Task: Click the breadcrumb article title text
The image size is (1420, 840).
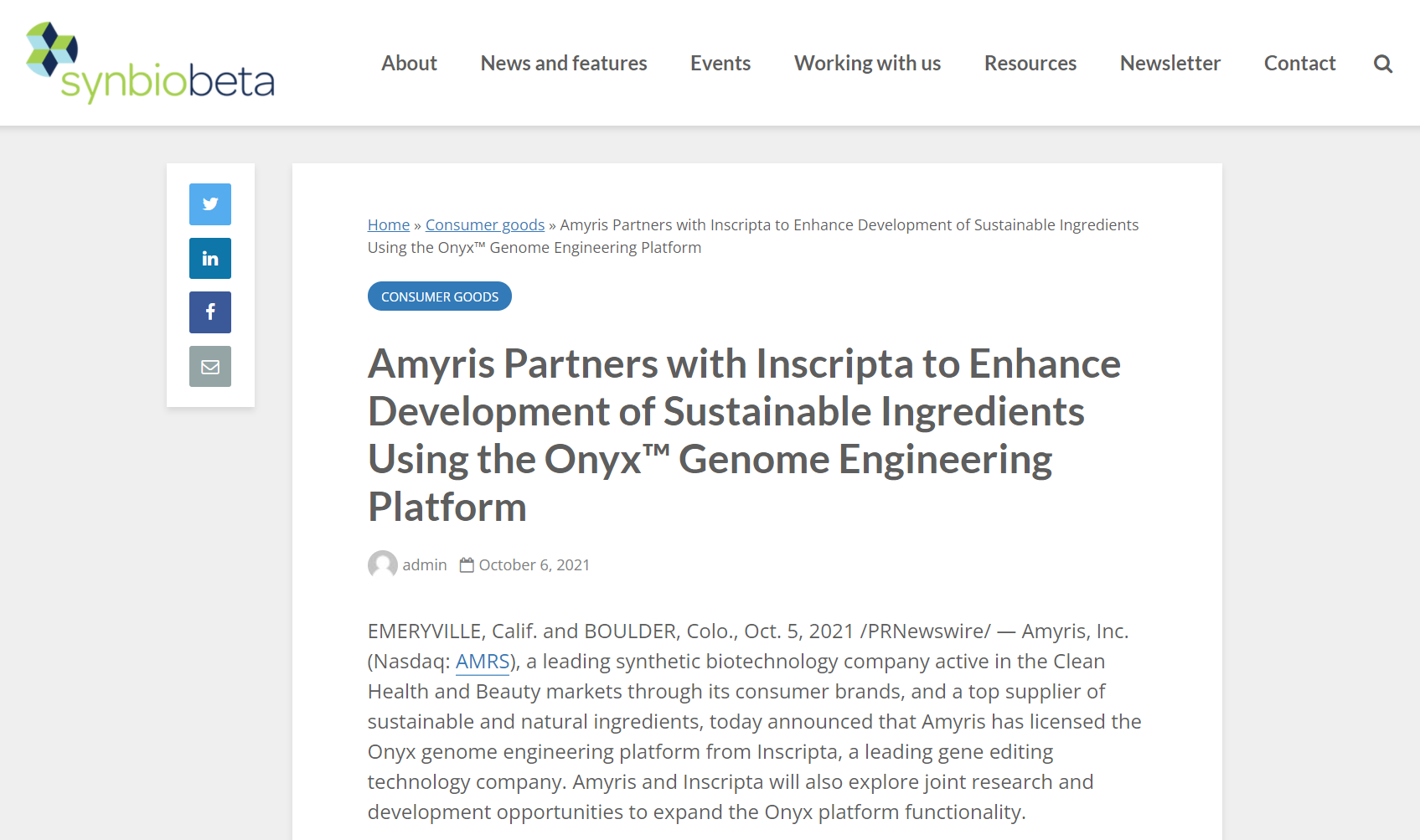Action: coord(753,236)
